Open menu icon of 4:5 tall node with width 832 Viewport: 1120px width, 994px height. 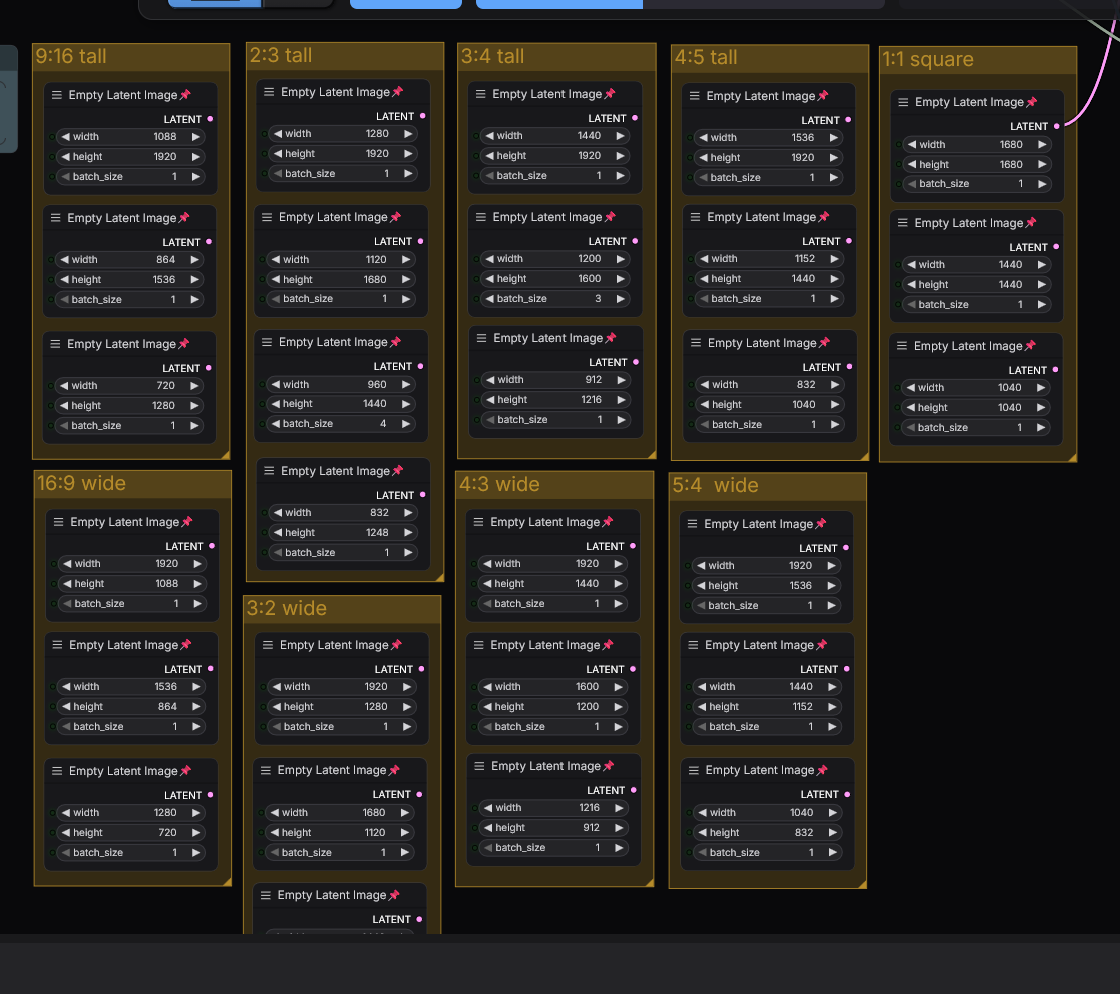(696, 343)
